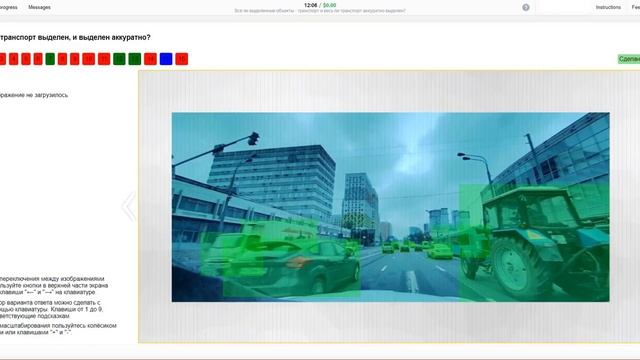Click the gray round arrow icon in header
The width and height of the screenshot is (640, 360).
(526, 7)
